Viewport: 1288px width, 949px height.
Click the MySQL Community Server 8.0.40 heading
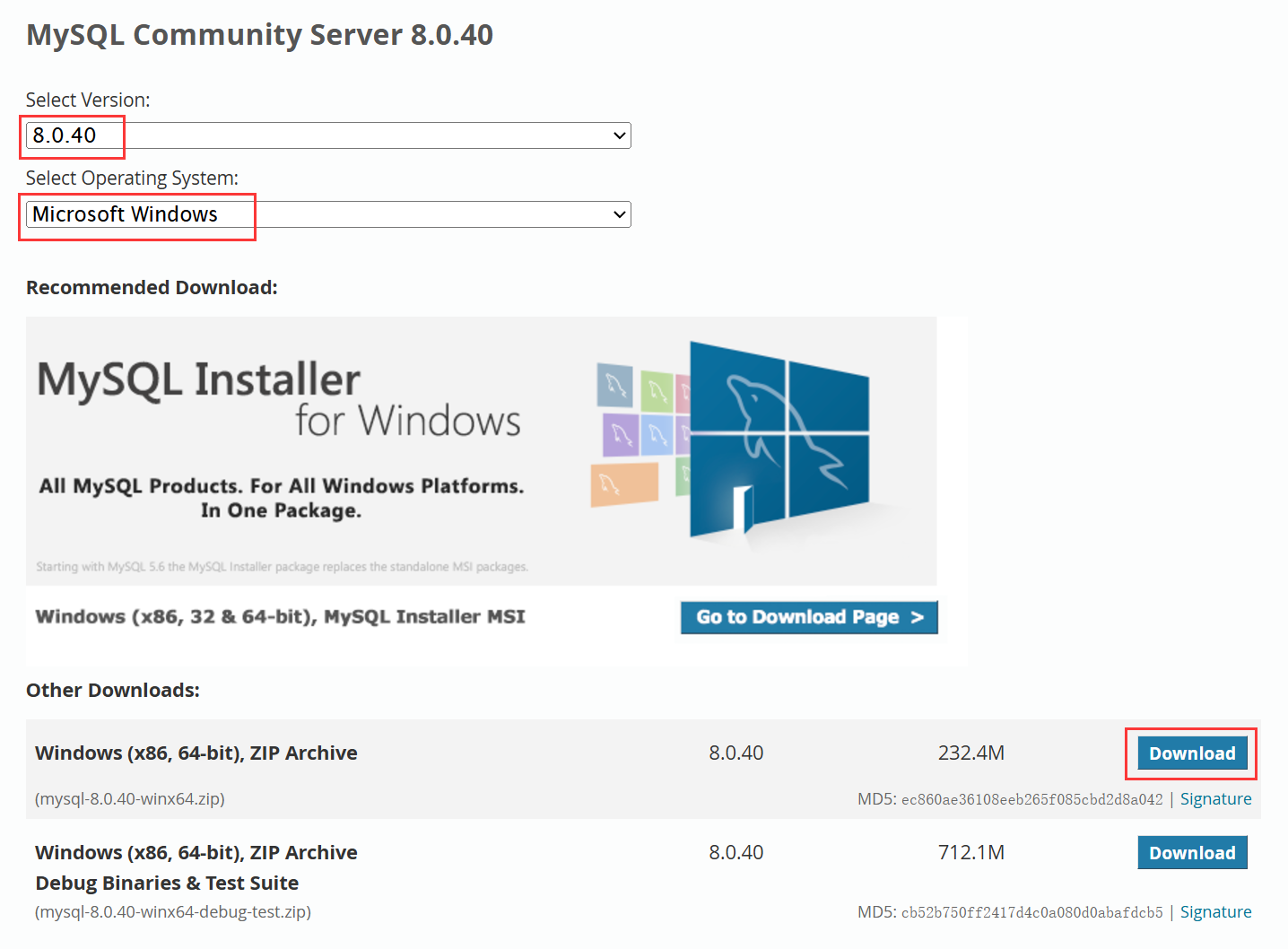point(260,35)
